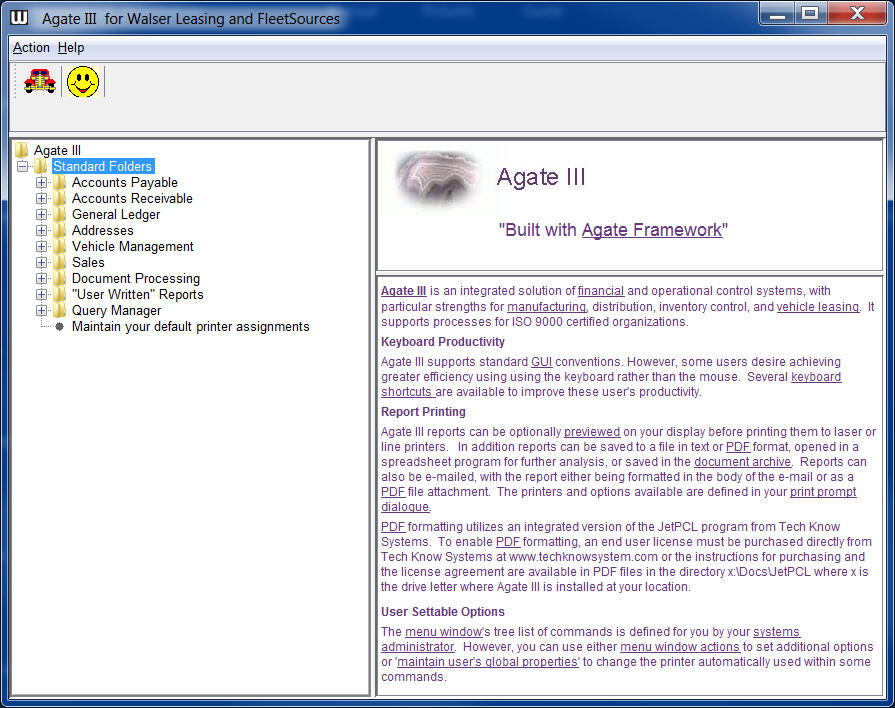Select the Accounts Receivable tree item

coord(132,198)
